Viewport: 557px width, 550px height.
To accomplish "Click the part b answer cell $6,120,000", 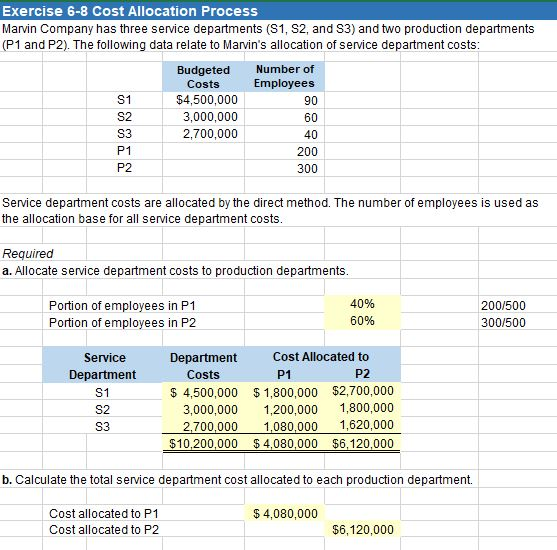I will coord(363,530).
